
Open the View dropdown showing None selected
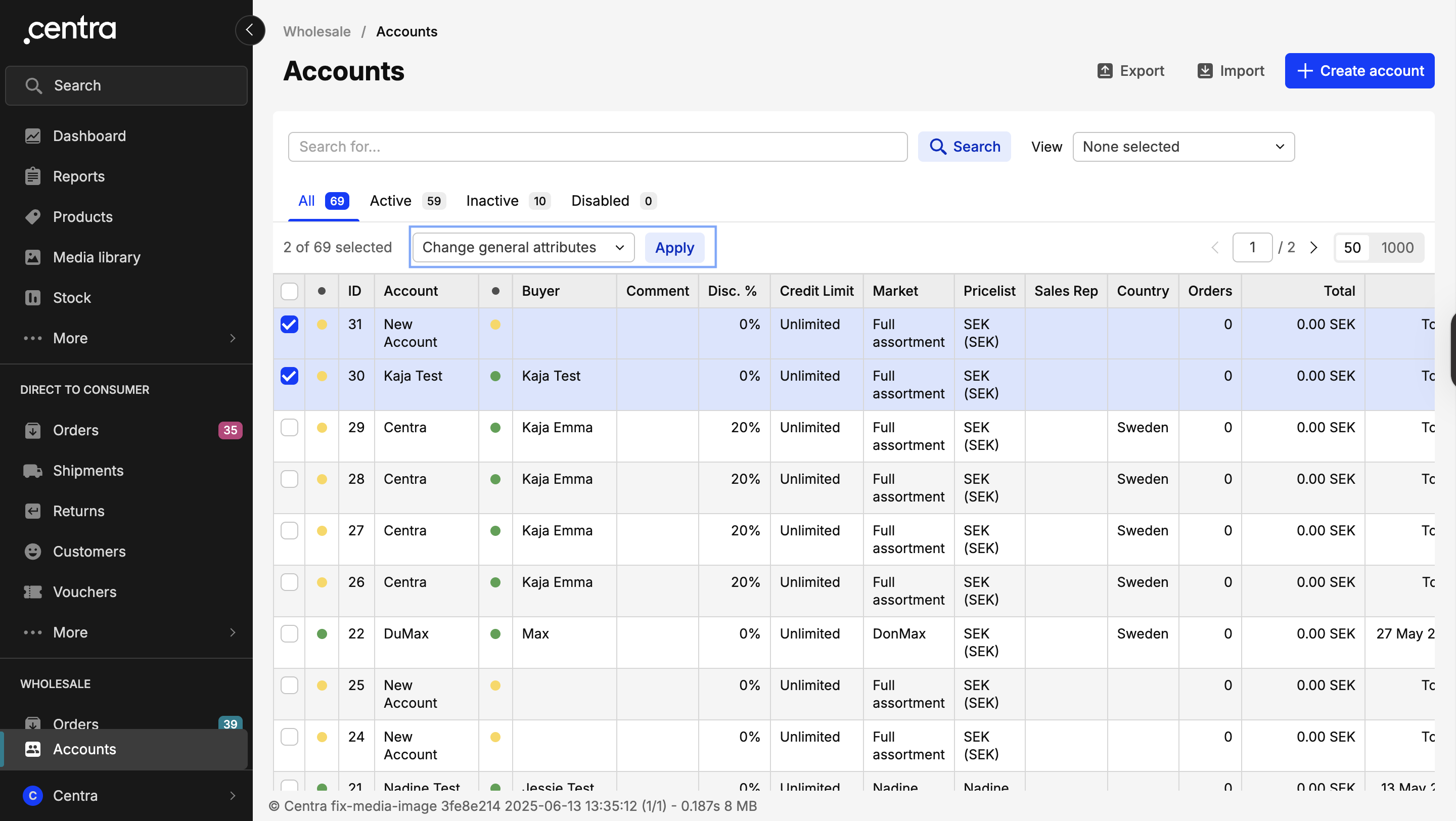(1184, 147)
